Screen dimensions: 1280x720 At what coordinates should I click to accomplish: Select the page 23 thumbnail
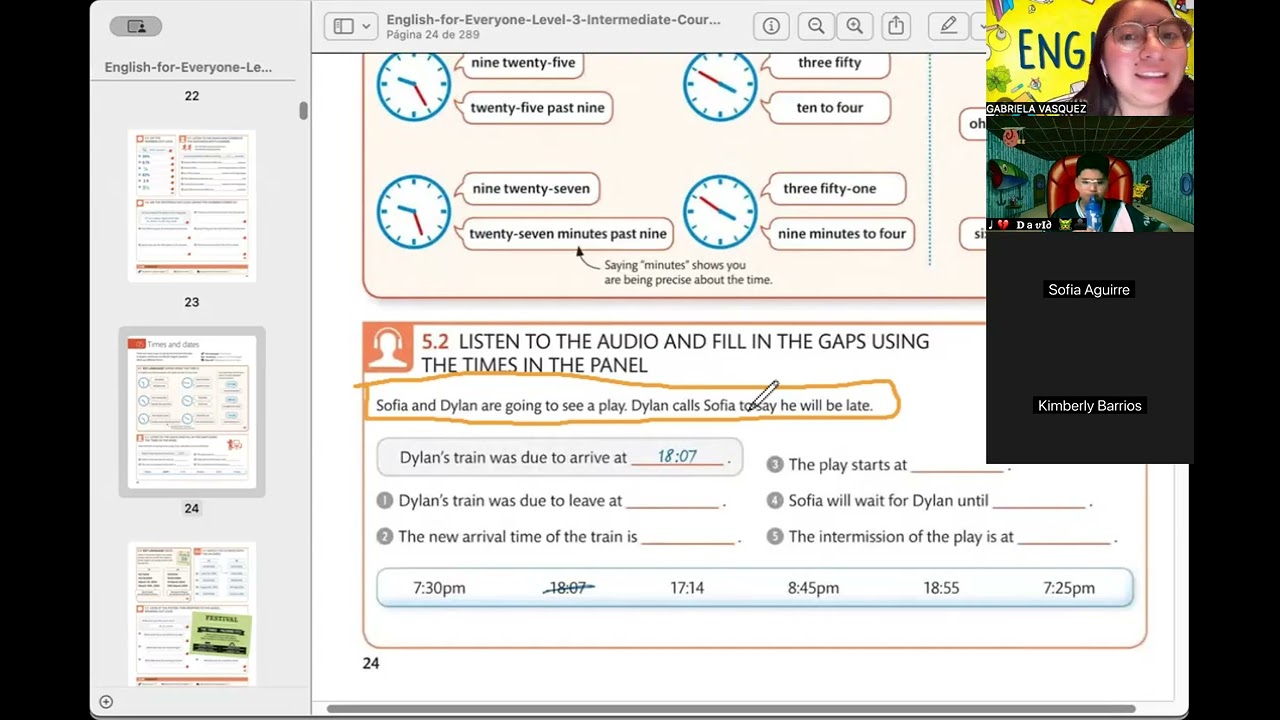tap(191, 205)
